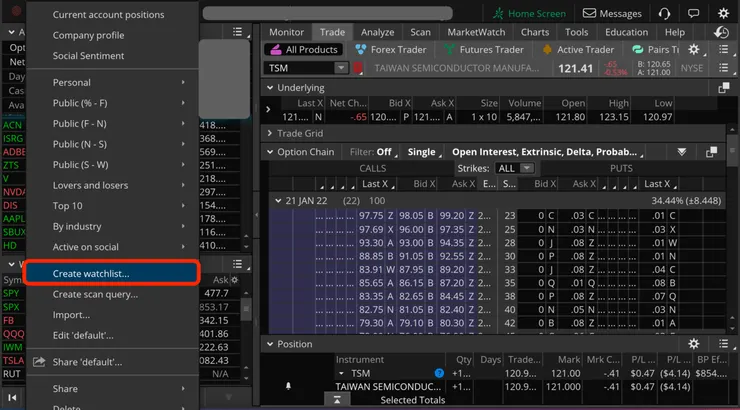Click gear icon beside Pairs Trader
The image size is (740, 410).
[694, 50]
